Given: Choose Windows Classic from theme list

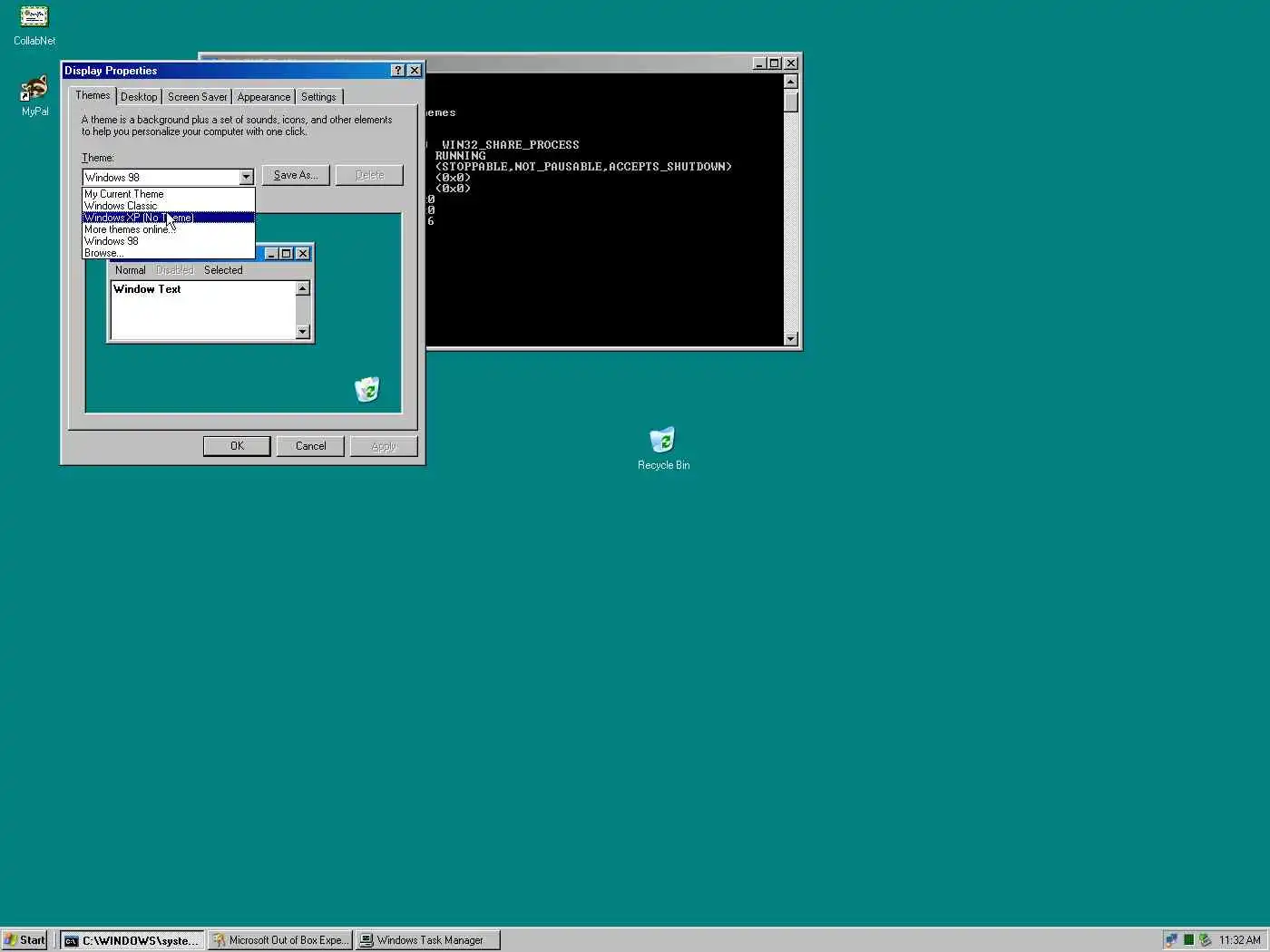Looking at the screenshot, I should pyautogui.click(x=169, y=206).
